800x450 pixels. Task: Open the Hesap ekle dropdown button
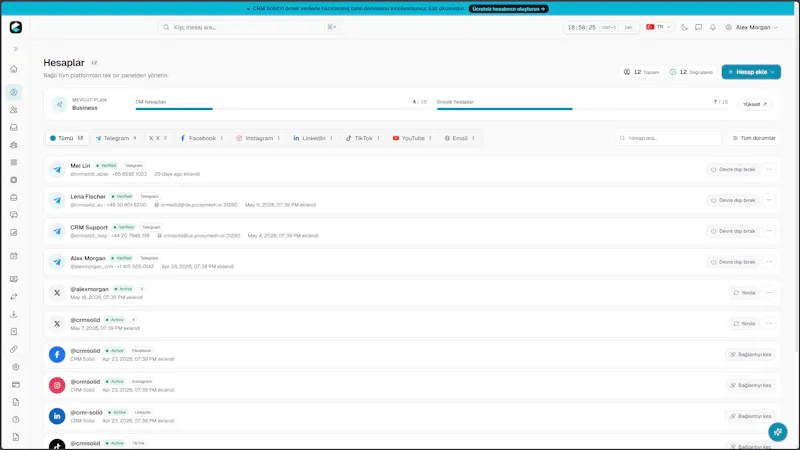[751, 72]
